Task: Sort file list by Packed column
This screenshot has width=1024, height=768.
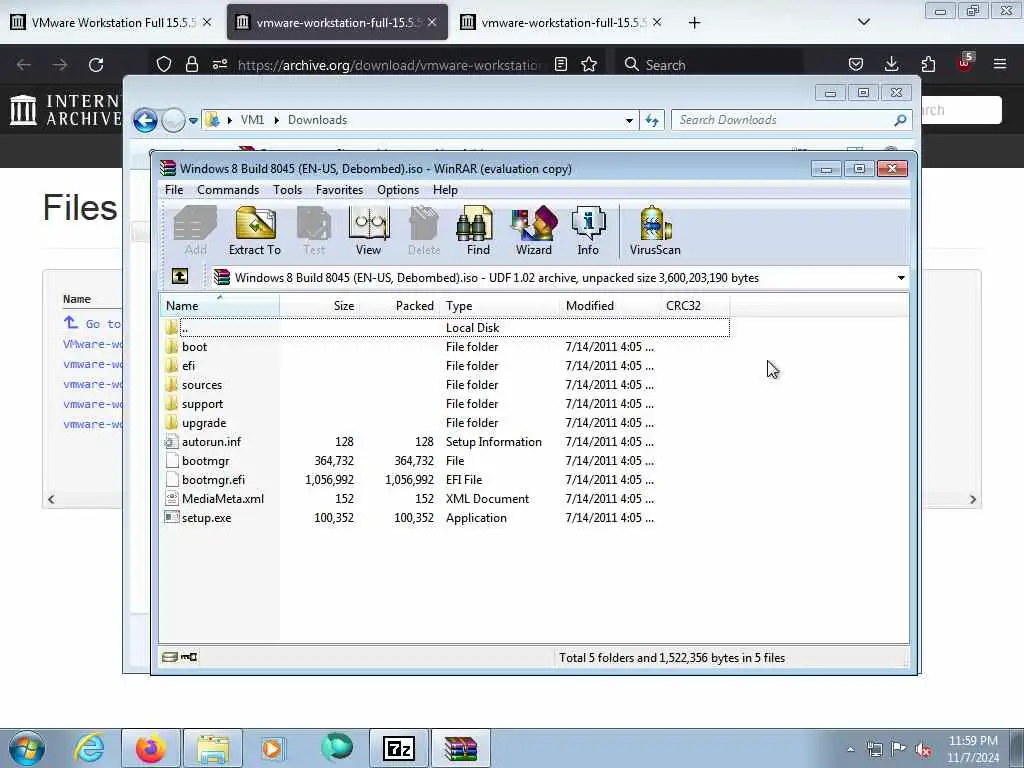Action: coord(400,306)
